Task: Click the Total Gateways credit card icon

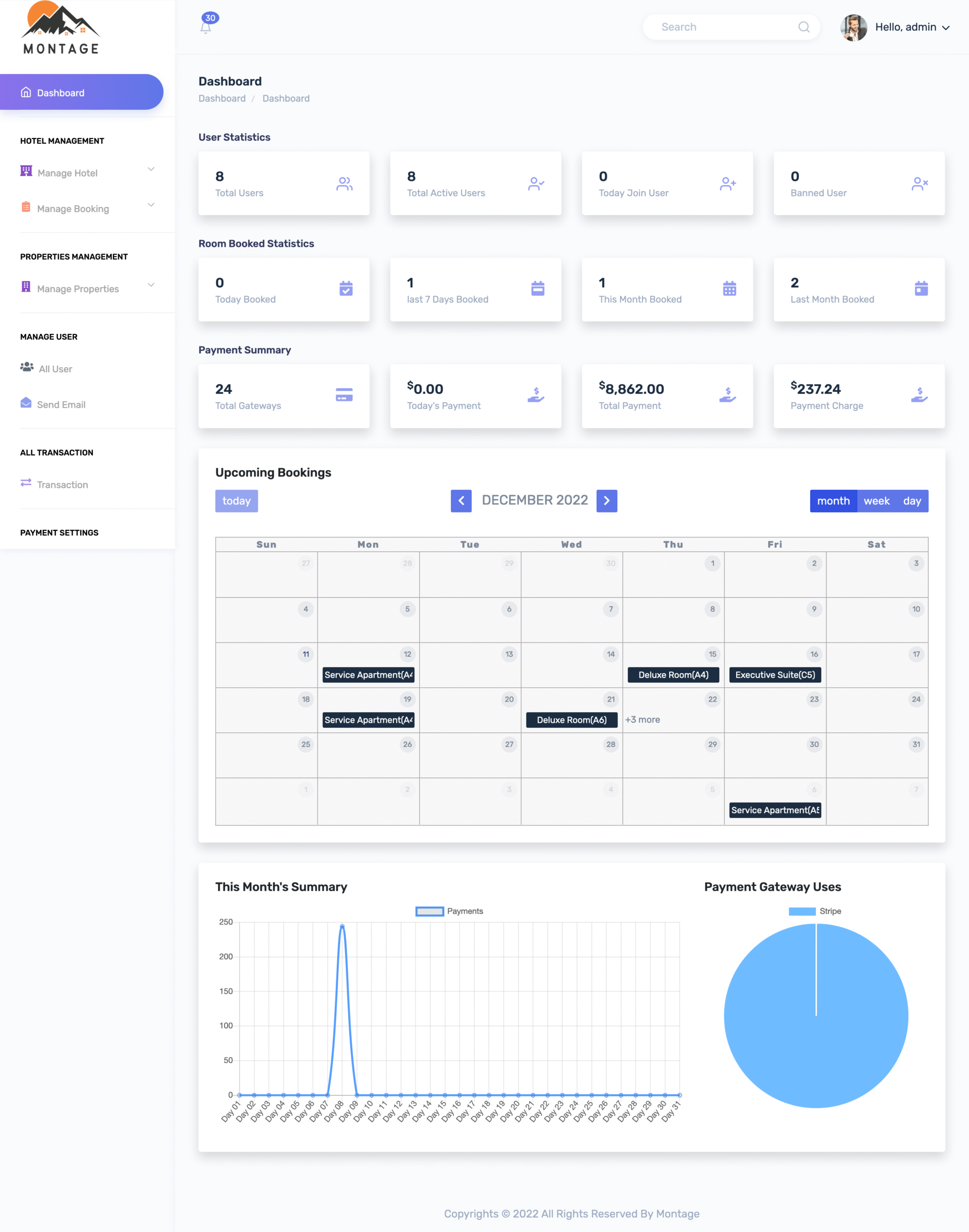Action: tap(344, 395)
